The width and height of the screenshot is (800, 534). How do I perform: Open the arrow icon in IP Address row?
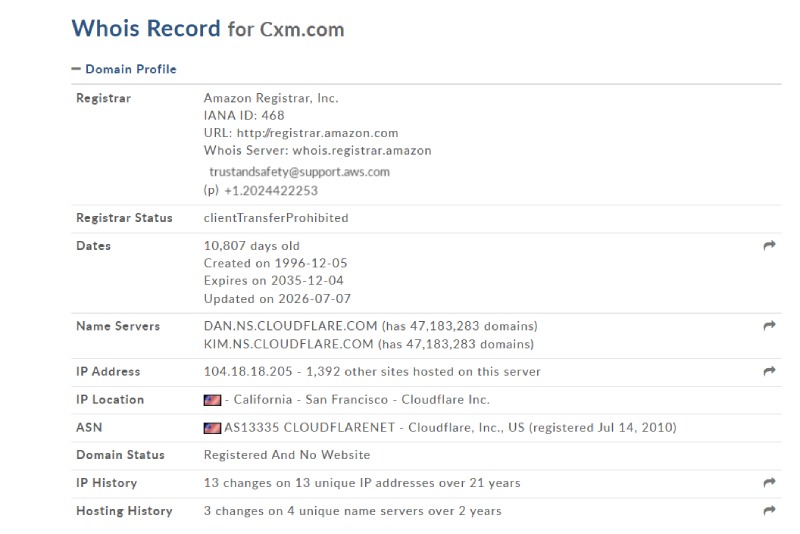(769, 371)
